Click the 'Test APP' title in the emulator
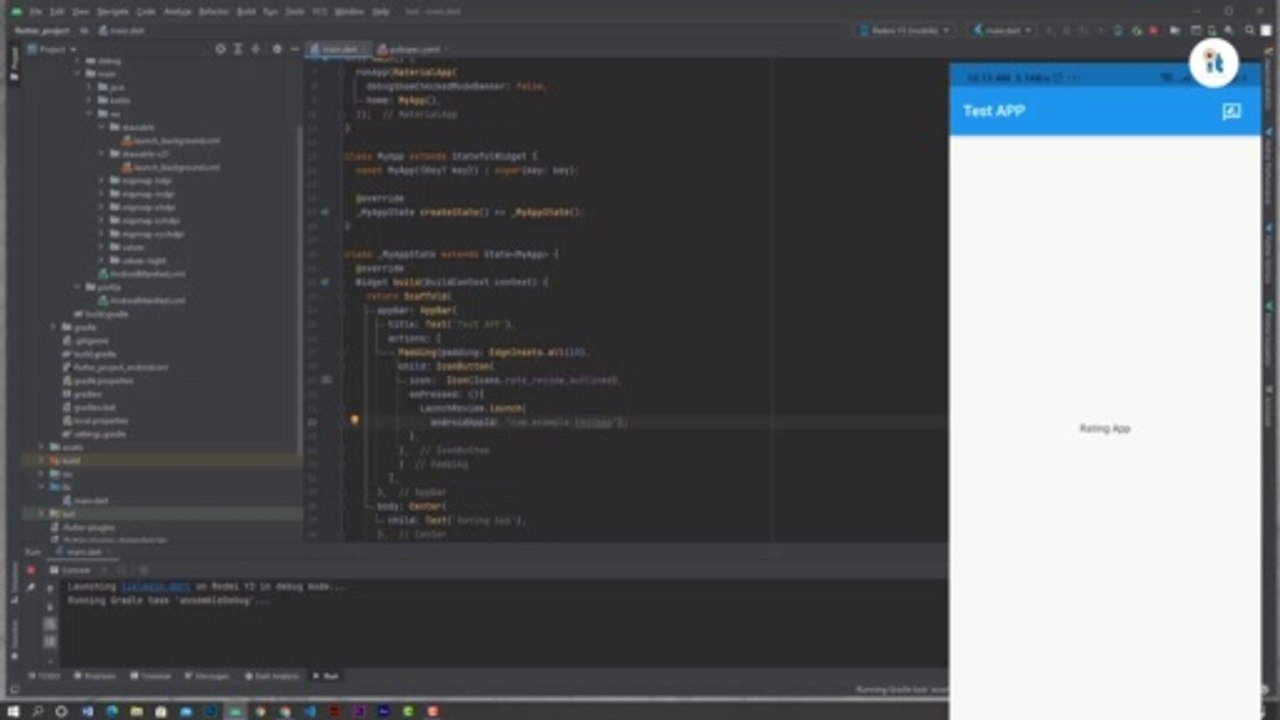 click(x=993, y=111)
